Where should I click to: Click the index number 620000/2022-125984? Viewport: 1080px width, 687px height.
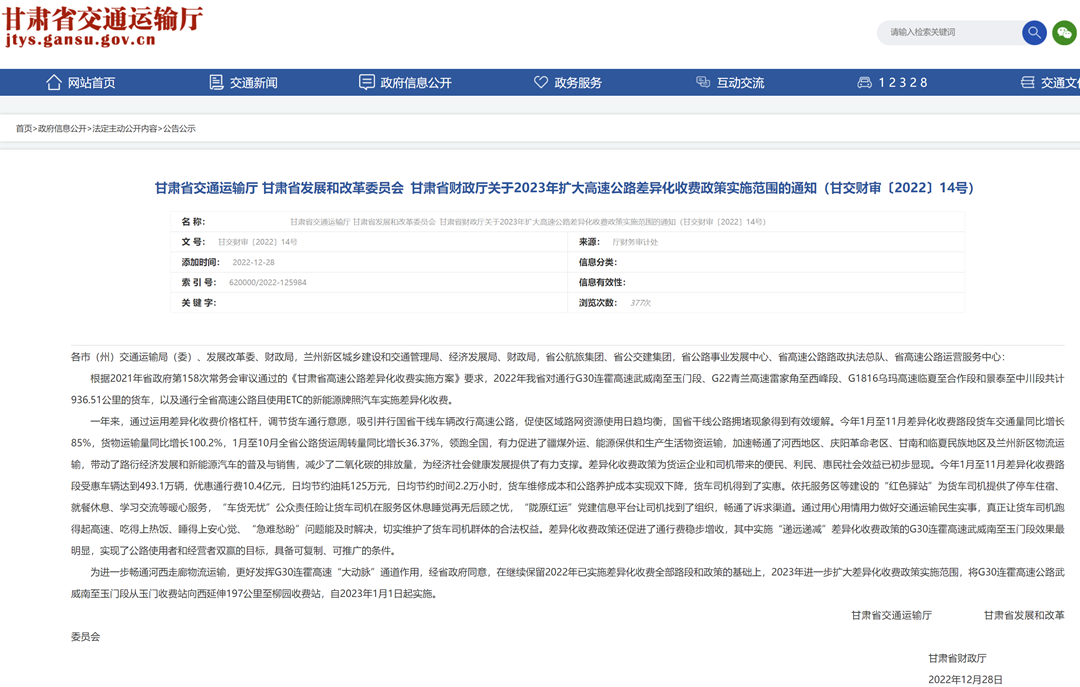(x=268, y=283)
